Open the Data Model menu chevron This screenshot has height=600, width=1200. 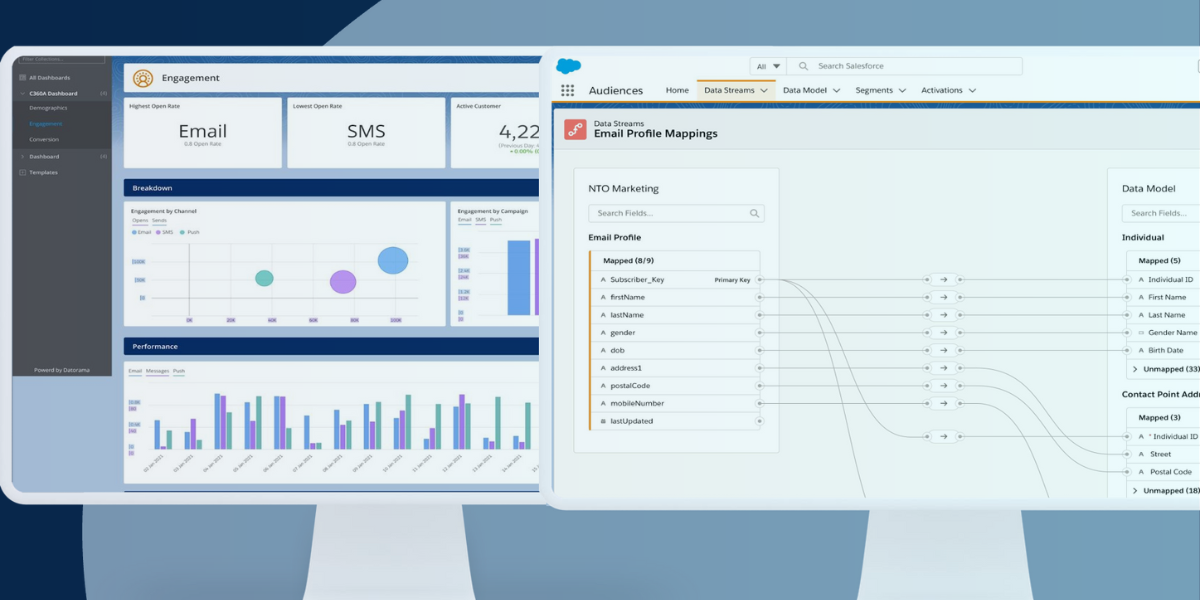(836, 90)
